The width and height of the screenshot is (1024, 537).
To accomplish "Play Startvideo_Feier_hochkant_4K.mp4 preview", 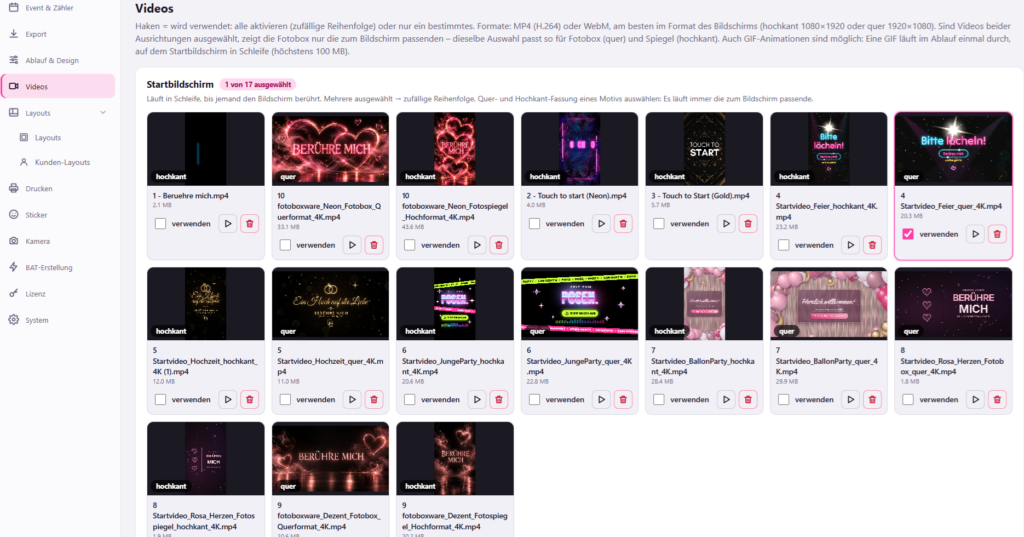I will click(x=851, y=245).
